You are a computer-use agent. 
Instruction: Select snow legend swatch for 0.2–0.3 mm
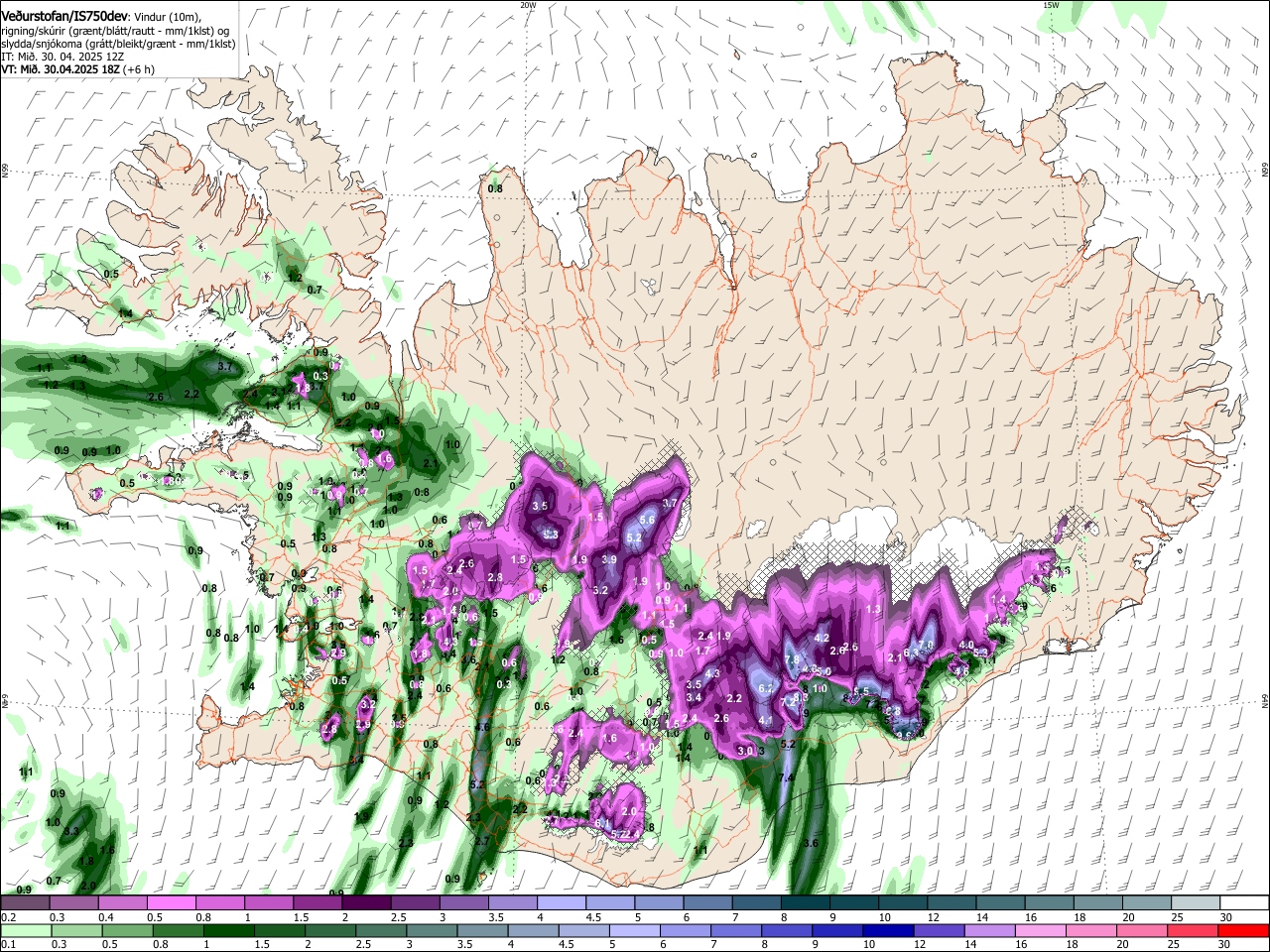click(x=25, y=902)
